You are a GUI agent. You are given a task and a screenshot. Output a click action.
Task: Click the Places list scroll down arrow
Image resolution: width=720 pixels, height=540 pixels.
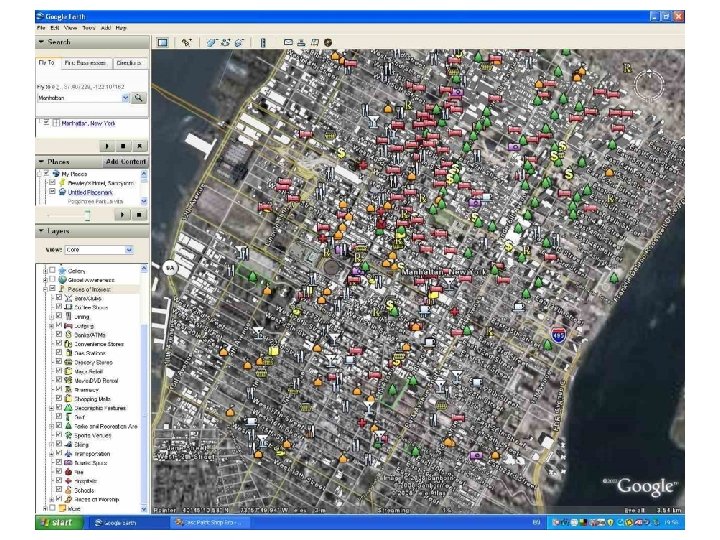(144, 201)
